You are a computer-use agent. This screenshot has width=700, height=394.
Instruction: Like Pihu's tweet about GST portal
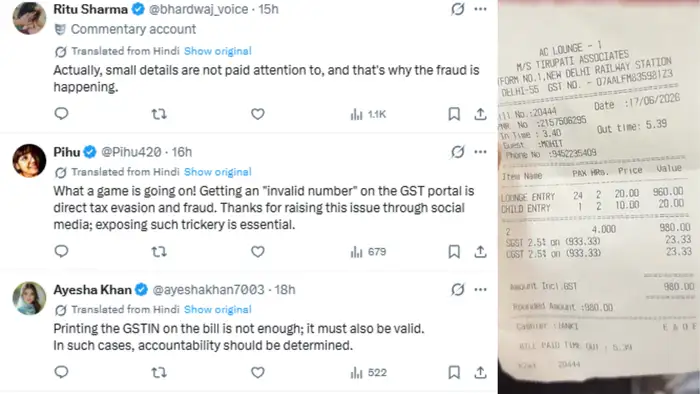pyautogui.click(x=258, y=252)
